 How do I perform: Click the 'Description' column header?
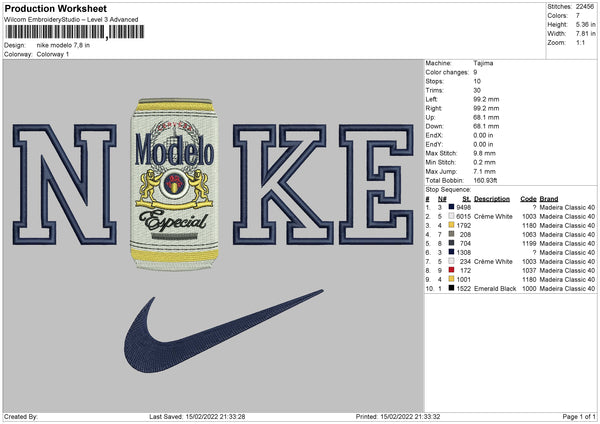point(492,199)
